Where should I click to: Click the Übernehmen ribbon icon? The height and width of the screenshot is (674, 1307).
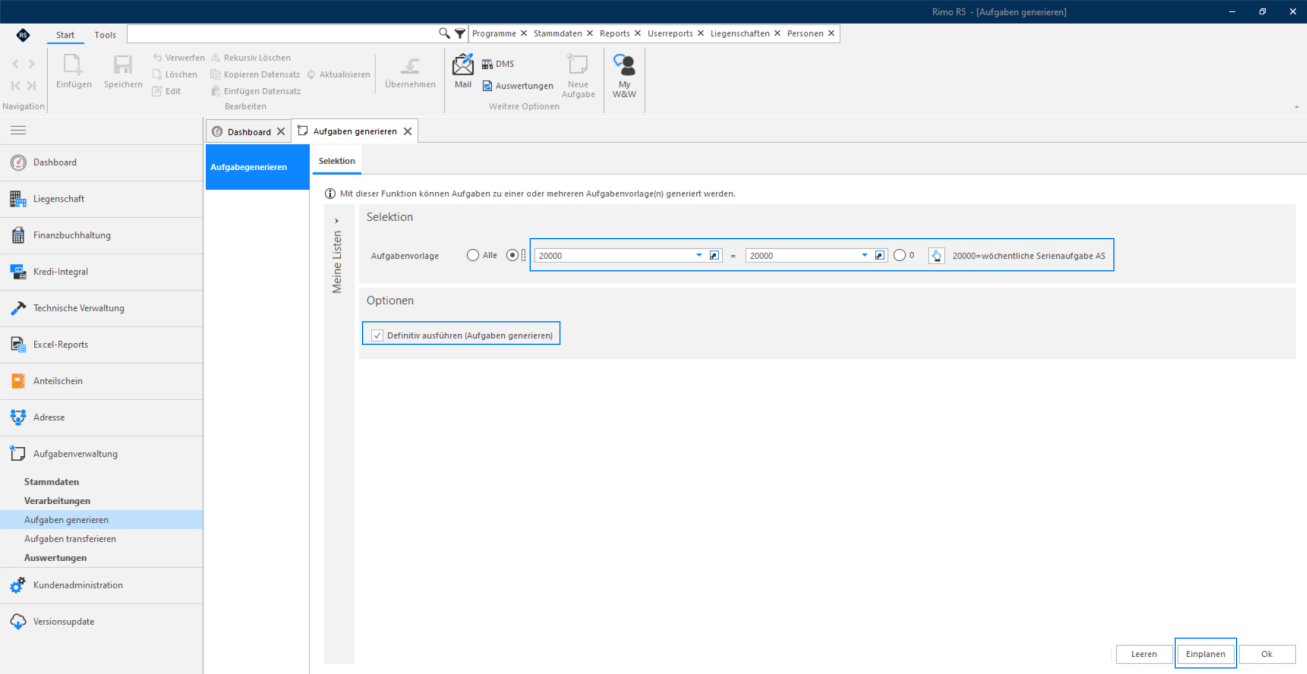[x=410, y=66]
